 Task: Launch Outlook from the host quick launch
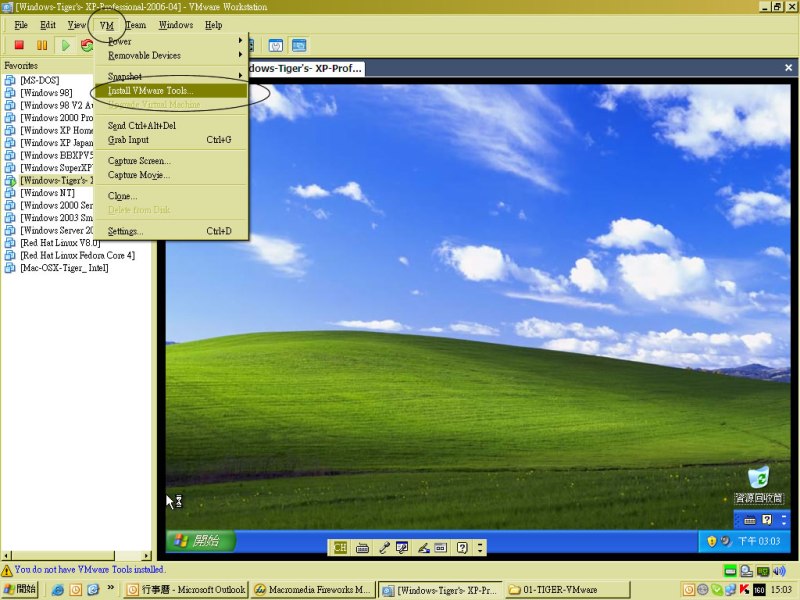tap(76, 590)
